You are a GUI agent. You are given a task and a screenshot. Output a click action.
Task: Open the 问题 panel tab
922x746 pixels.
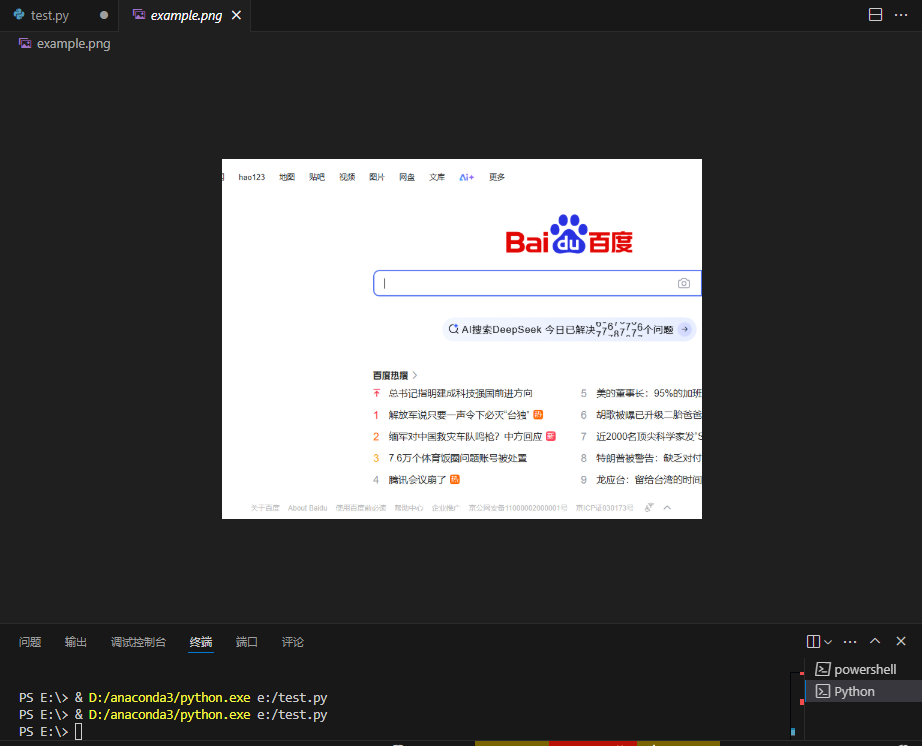click(30, 642)
